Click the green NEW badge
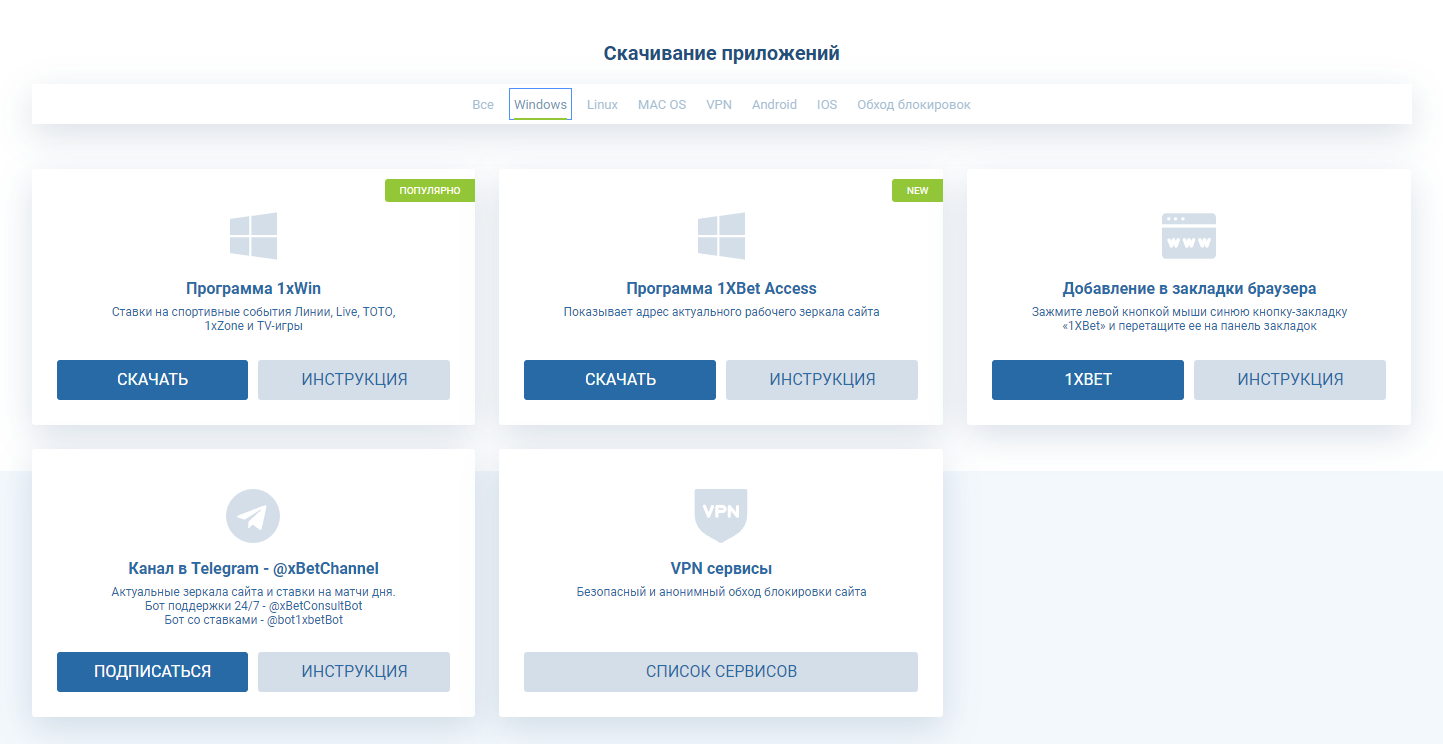Screen dimensions: 1443x744 point(917,190)
